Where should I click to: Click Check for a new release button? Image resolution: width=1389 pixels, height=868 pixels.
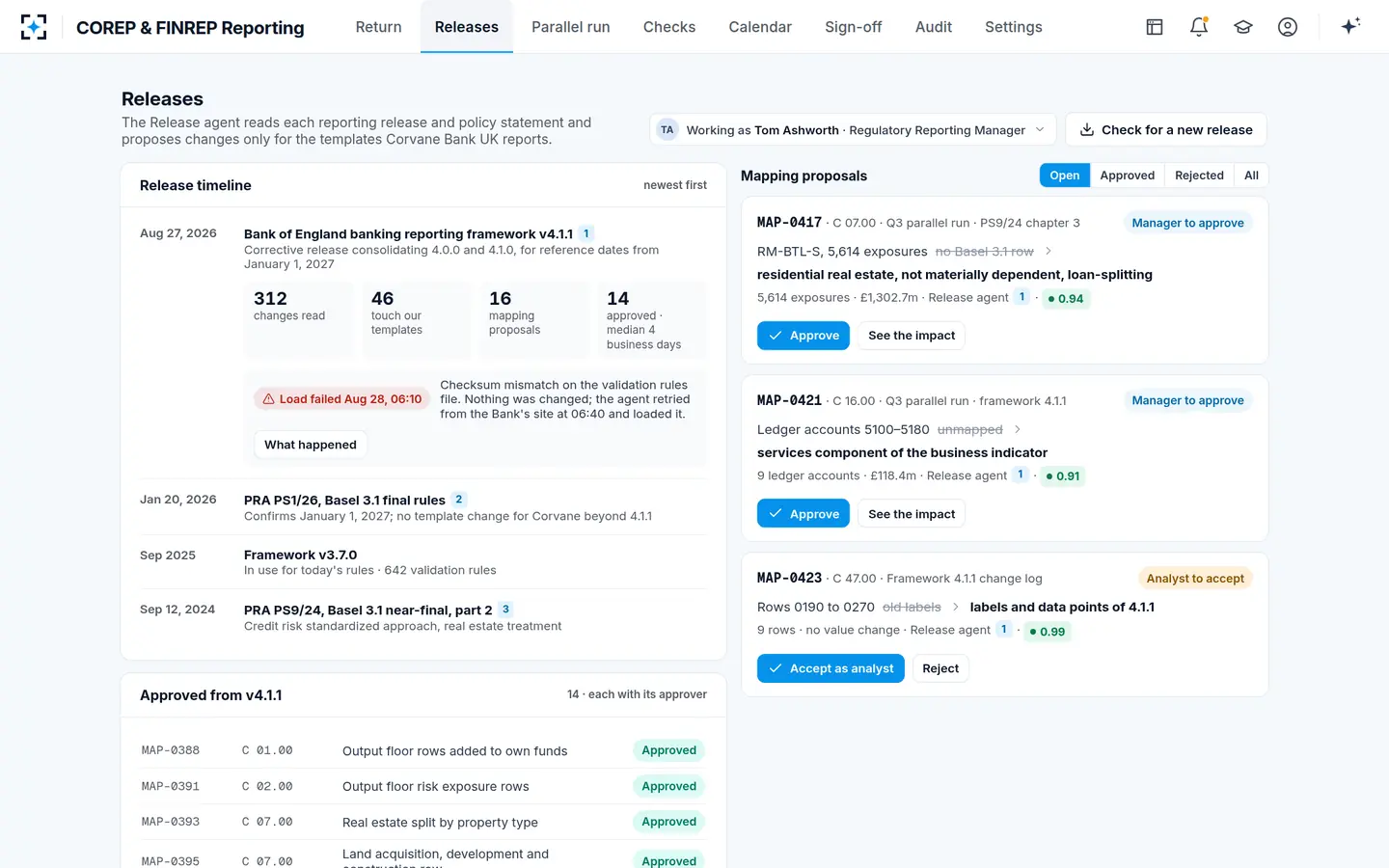coord(1166,129)
